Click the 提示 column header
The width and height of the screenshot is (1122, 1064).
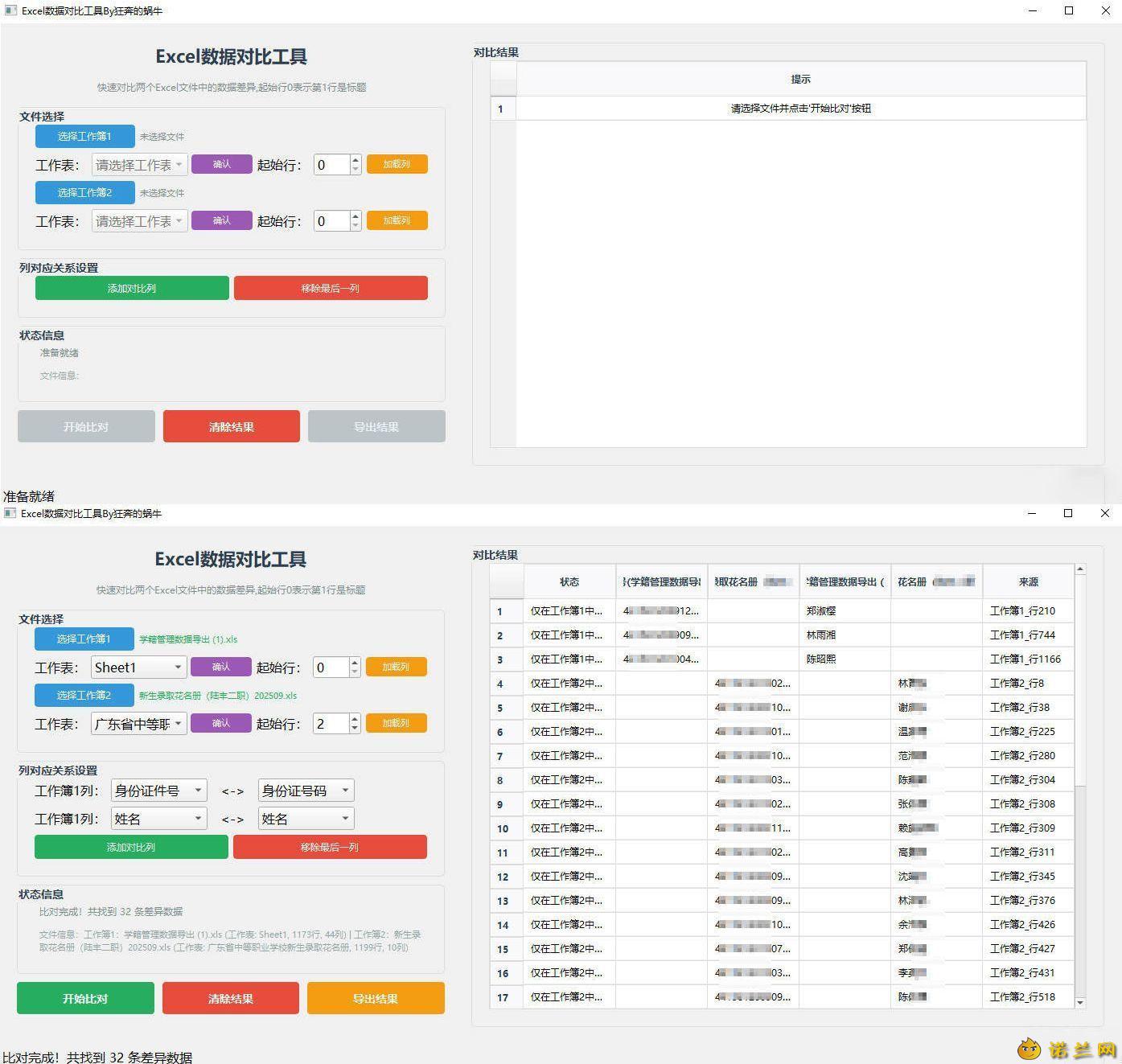click(x=800, y=79)
